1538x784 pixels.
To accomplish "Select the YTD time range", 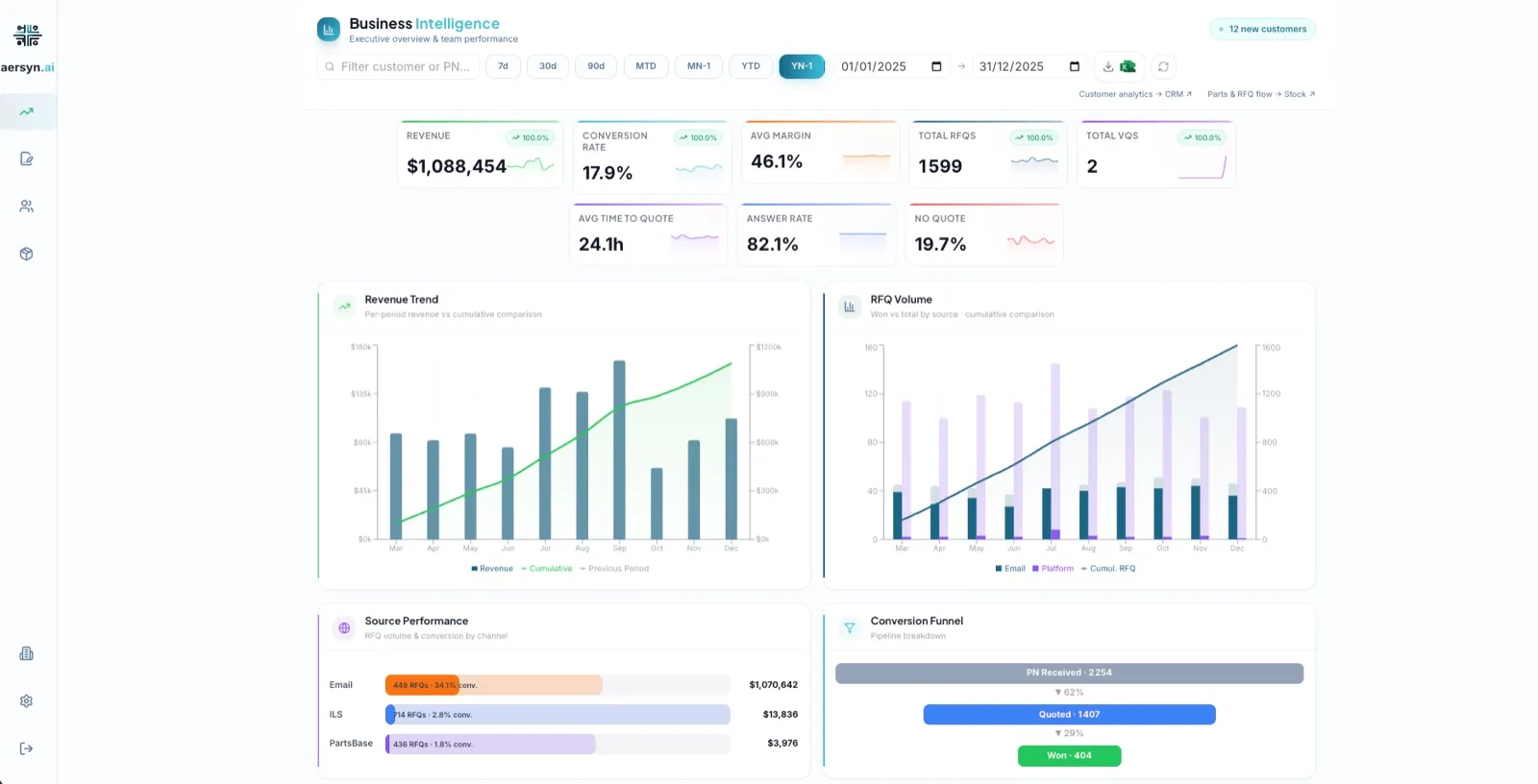I will [751, 66].
